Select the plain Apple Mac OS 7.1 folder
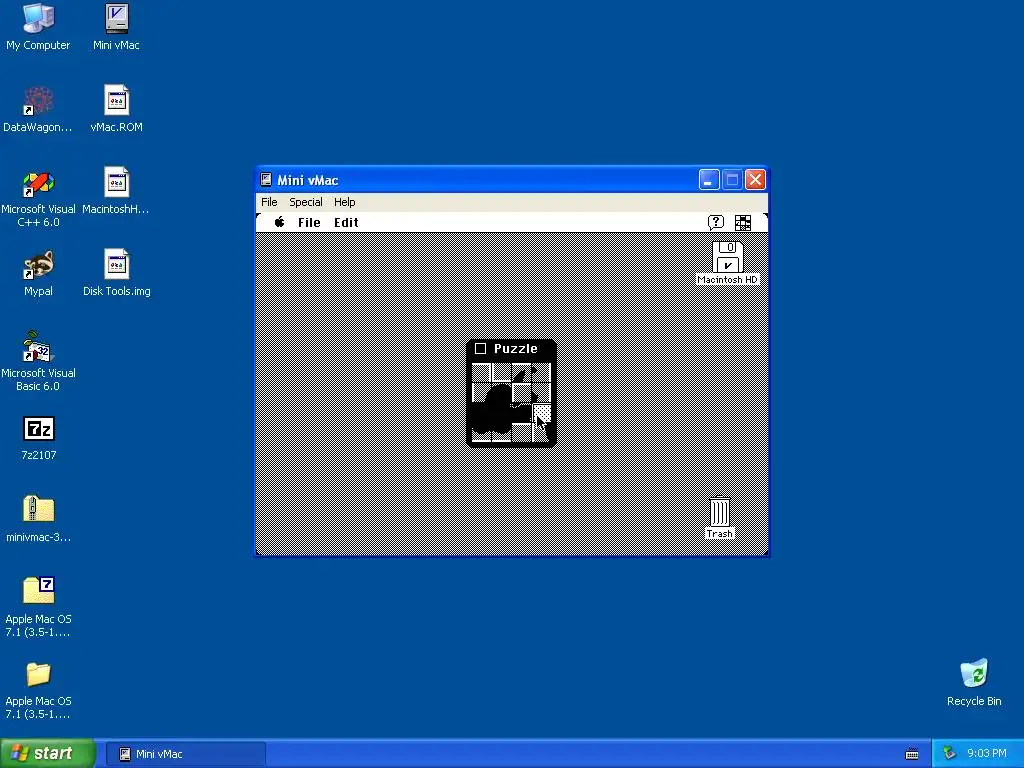Image resolution: width=1024 pixels, height=768 pixels. point(38,675)
